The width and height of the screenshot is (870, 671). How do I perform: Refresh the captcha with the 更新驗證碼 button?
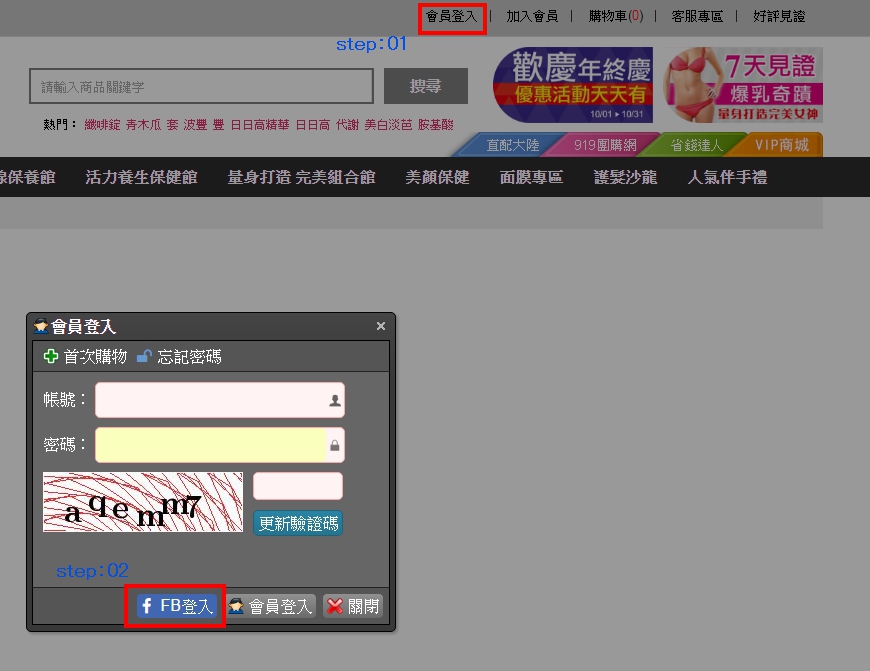pyautogui.click(x=298, y=523)
